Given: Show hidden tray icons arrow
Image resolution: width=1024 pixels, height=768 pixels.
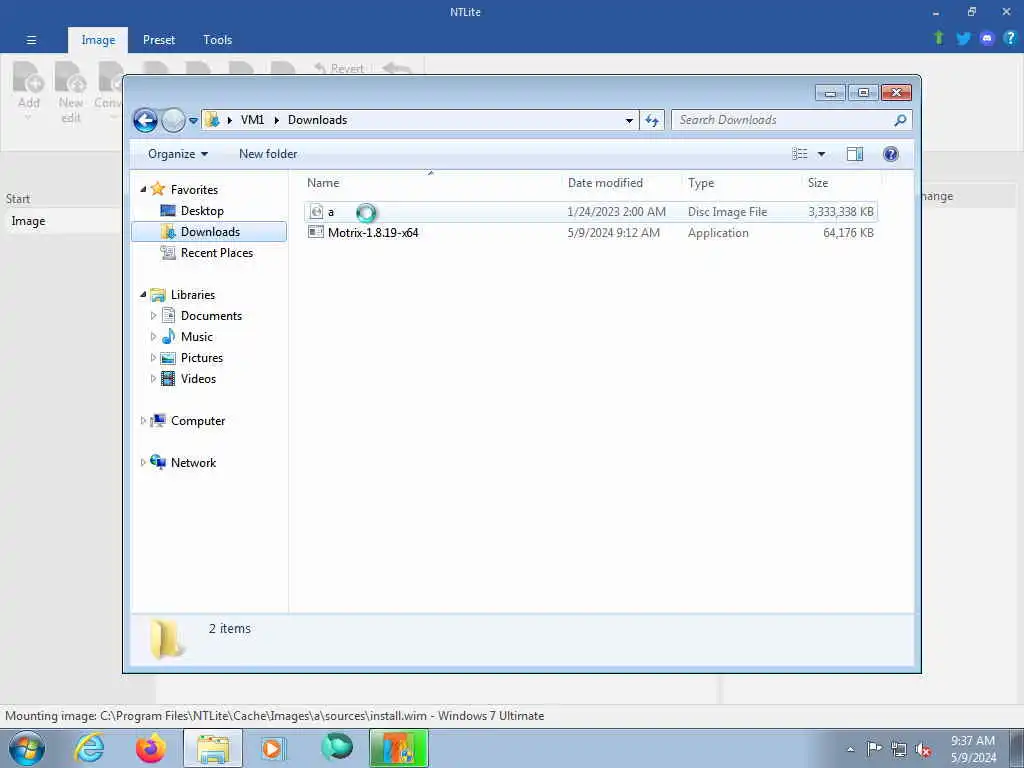Looking at the screenshot, I should pyautogui.click(x=850, y=750).
